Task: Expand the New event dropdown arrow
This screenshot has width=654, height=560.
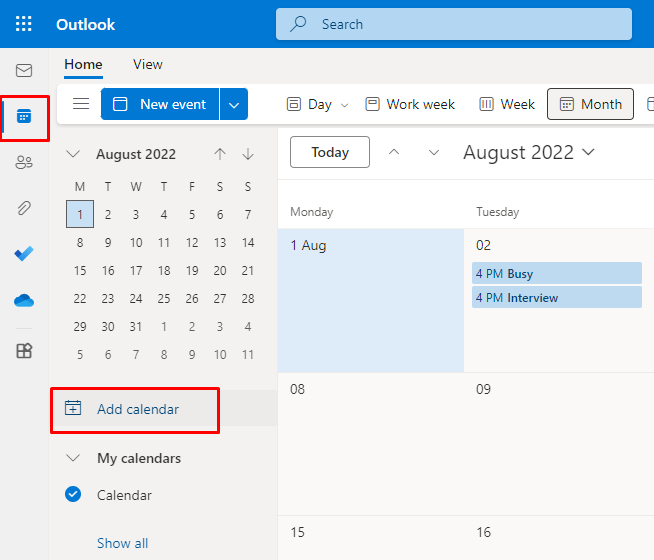Action: click(x=234, y=104)
